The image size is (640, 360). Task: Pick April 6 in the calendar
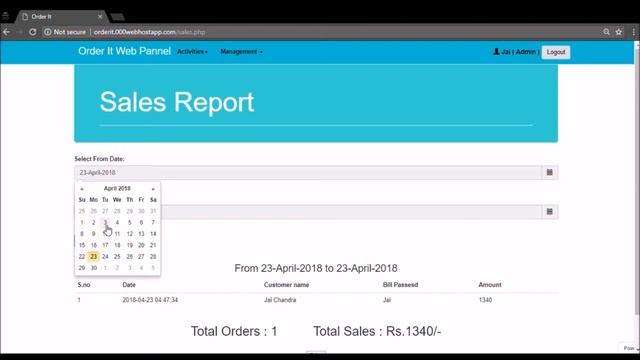[x=141, y=222]
